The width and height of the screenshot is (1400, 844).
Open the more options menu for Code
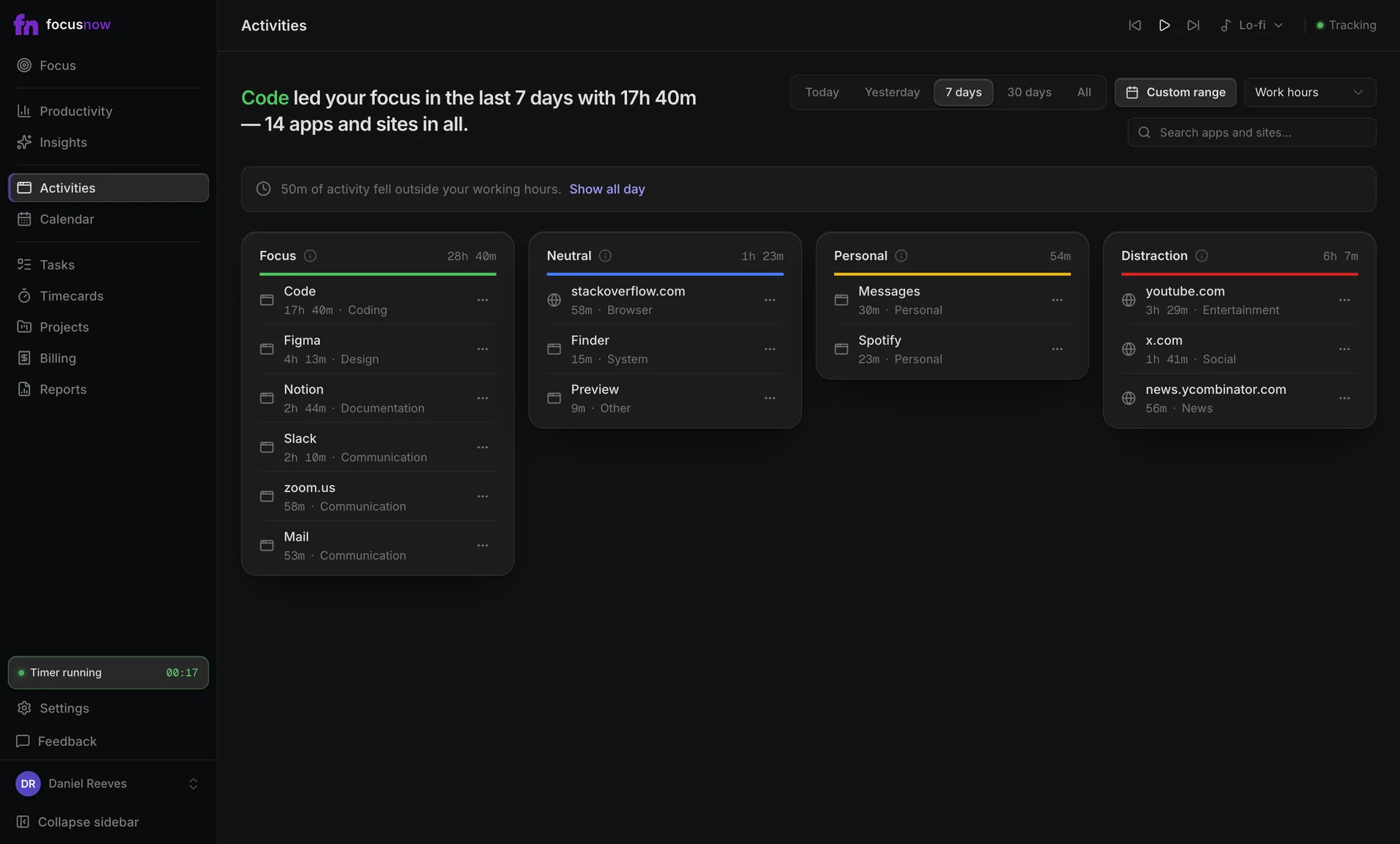click(x=483, y=301)
